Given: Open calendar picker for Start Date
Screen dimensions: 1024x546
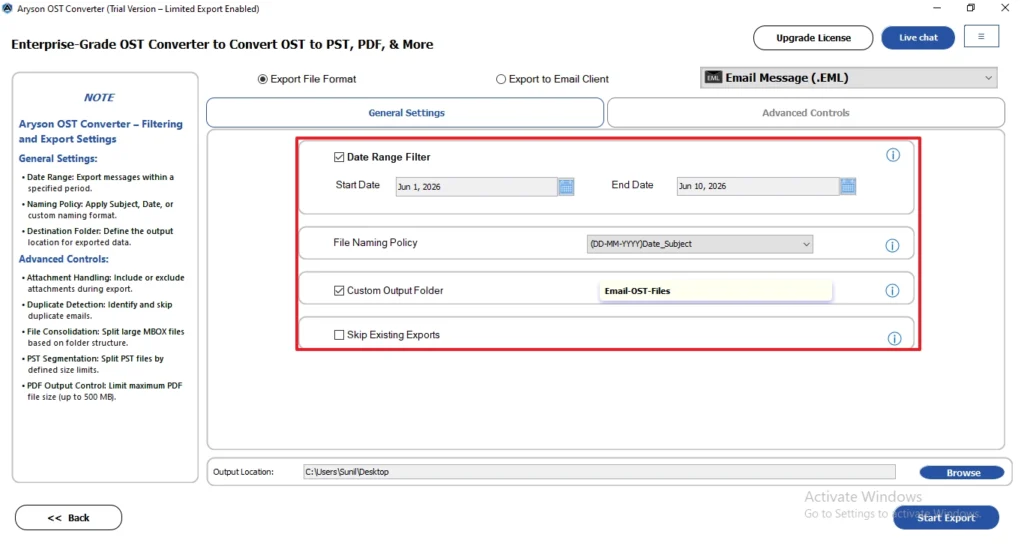Looking at the screenshot, I should [x=566, y=187].
